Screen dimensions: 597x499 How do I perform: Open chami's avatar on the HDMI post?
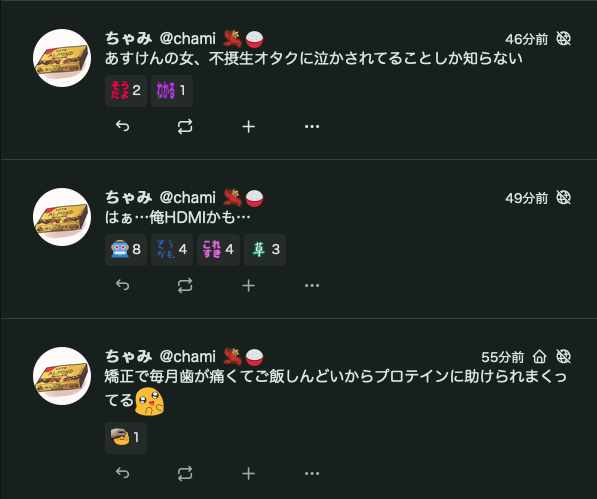62,217
